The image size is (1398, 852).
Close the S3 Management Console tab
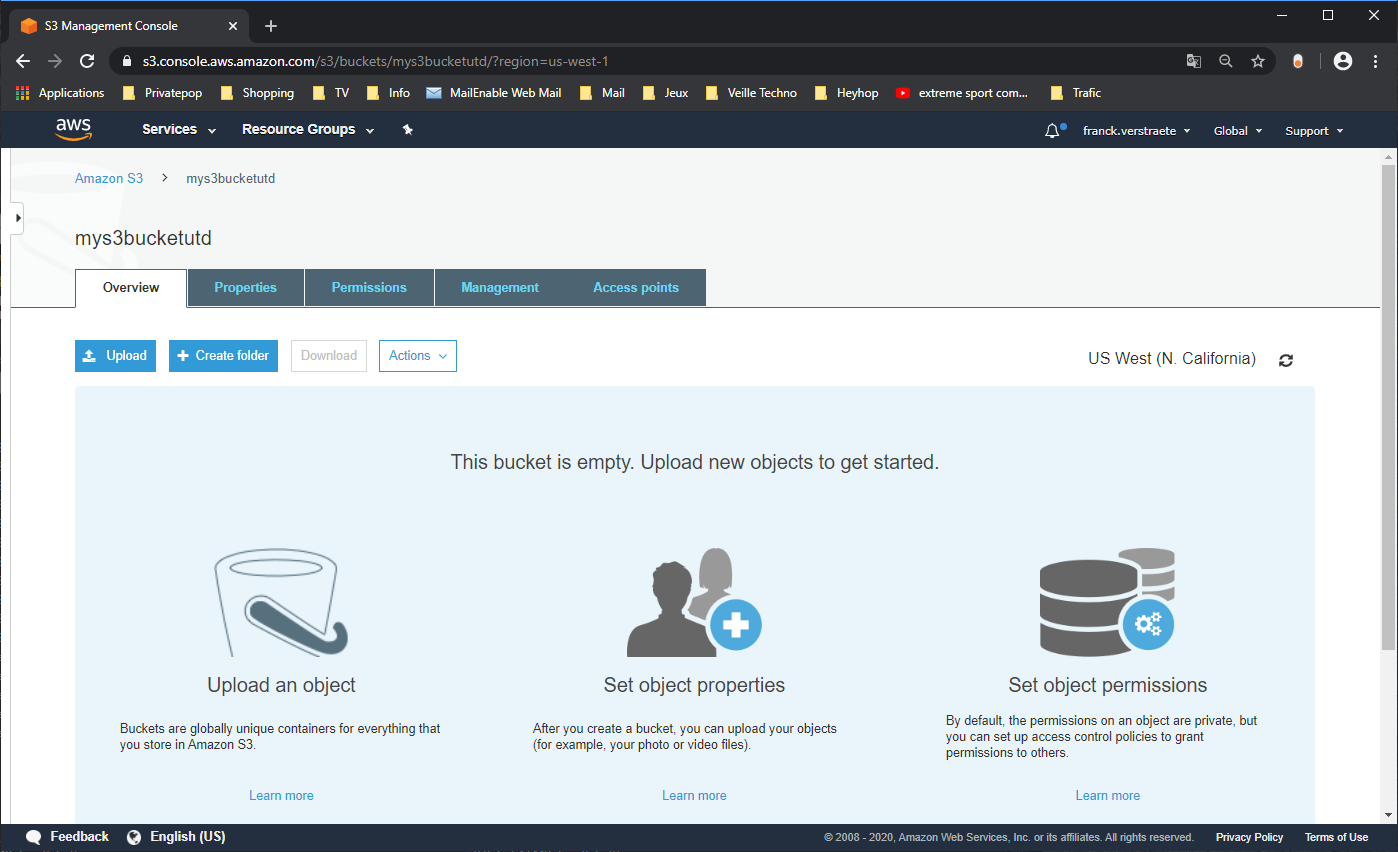click(x=233, y=26)
